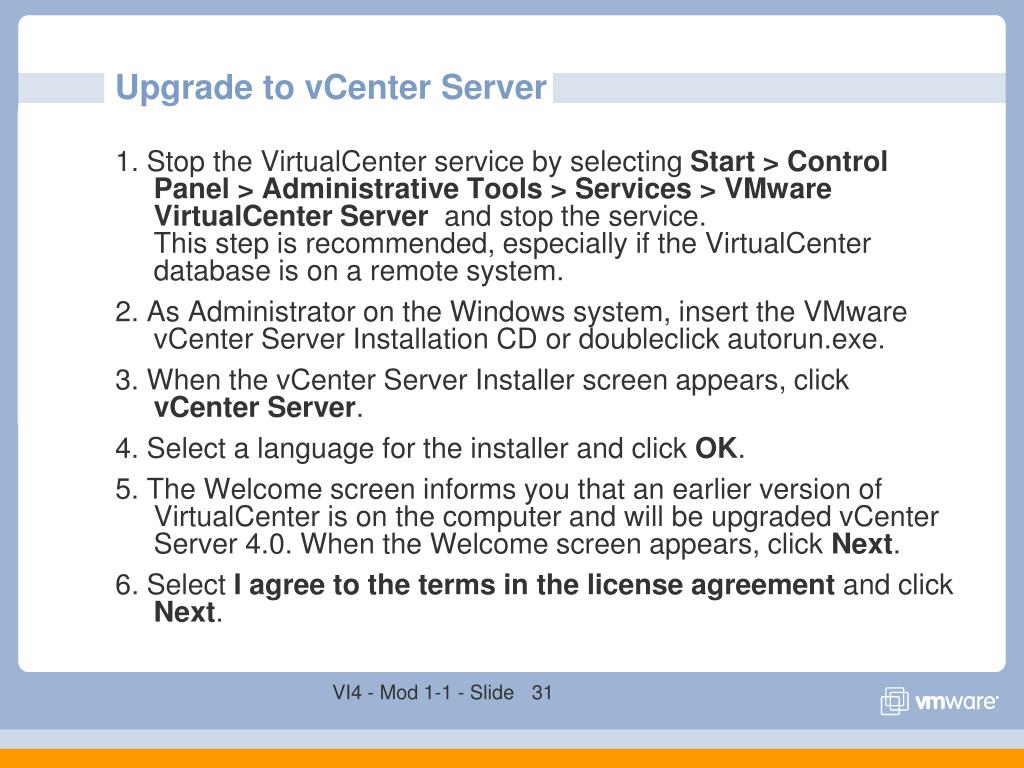Click bold OK in step four
This screenshot has width=1024, height=768.
tap(716, 449)
